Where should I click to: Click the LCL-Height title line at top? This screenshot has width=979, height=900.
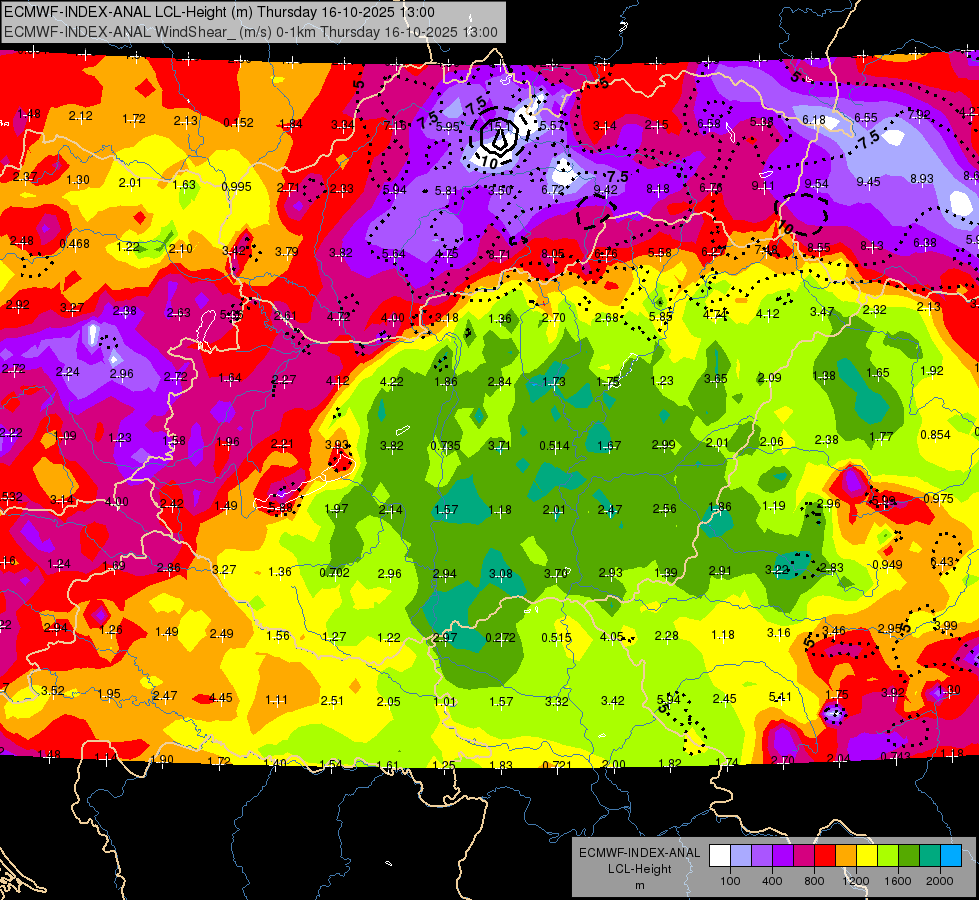(x=219, y=12)
